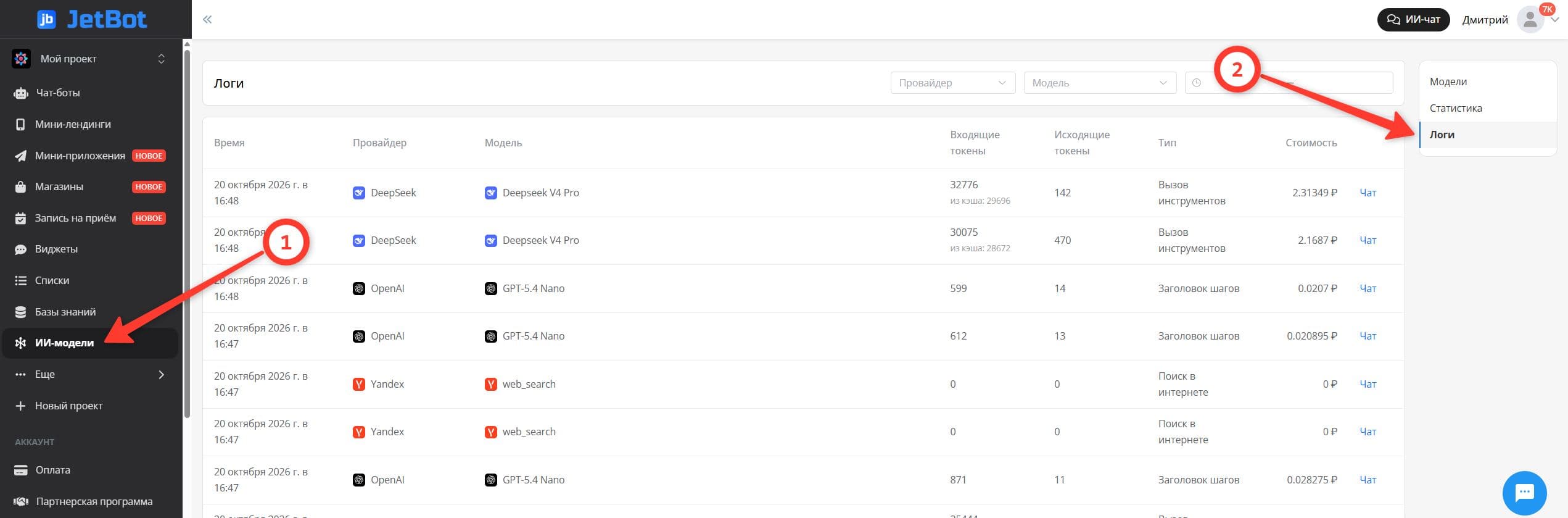Click the JetBot logo
The width and height of the screenshot is (1568, 518).
click(92, 20)
